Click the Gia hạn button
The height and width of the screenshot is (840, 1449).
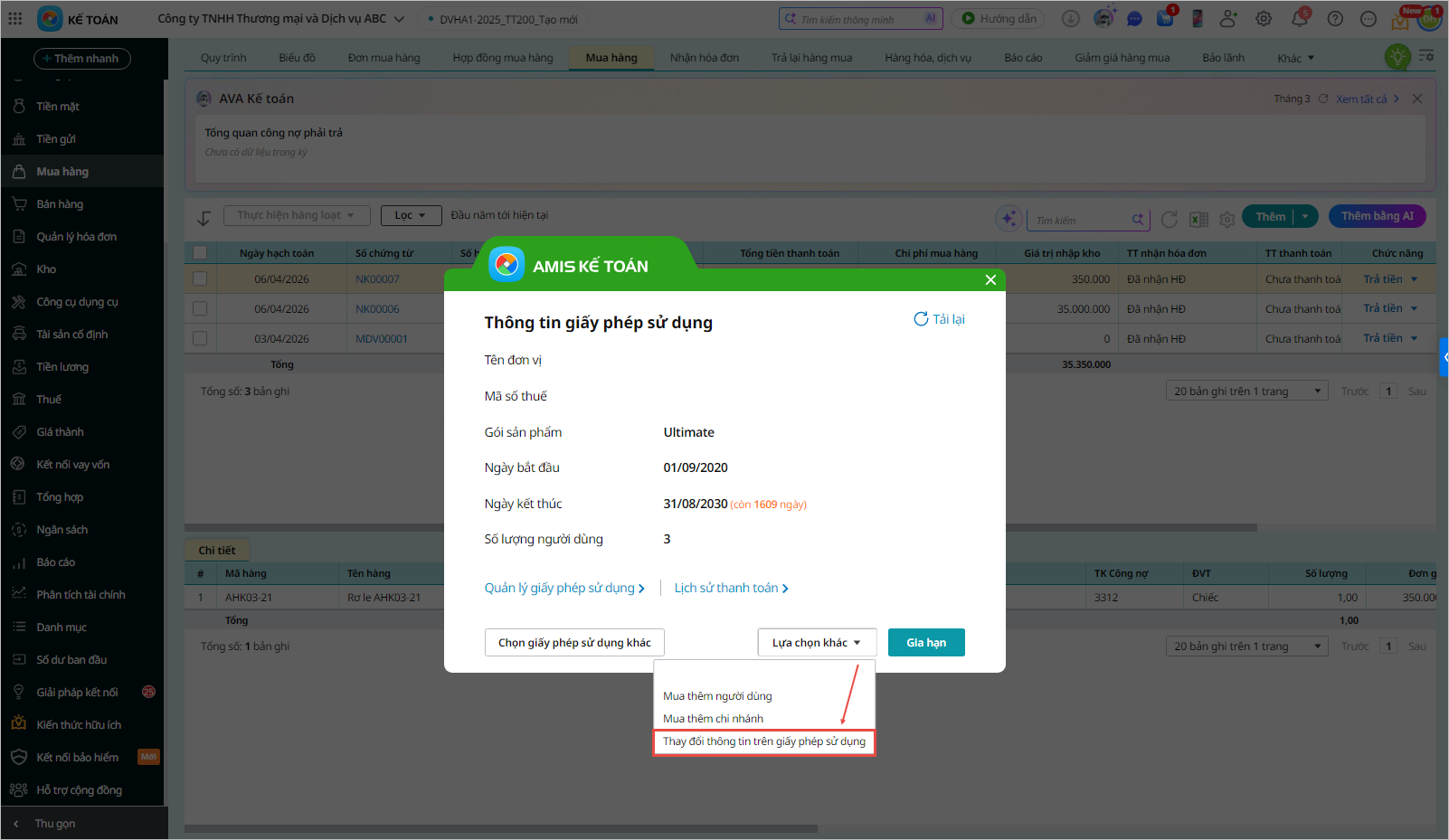coord(926,643)
